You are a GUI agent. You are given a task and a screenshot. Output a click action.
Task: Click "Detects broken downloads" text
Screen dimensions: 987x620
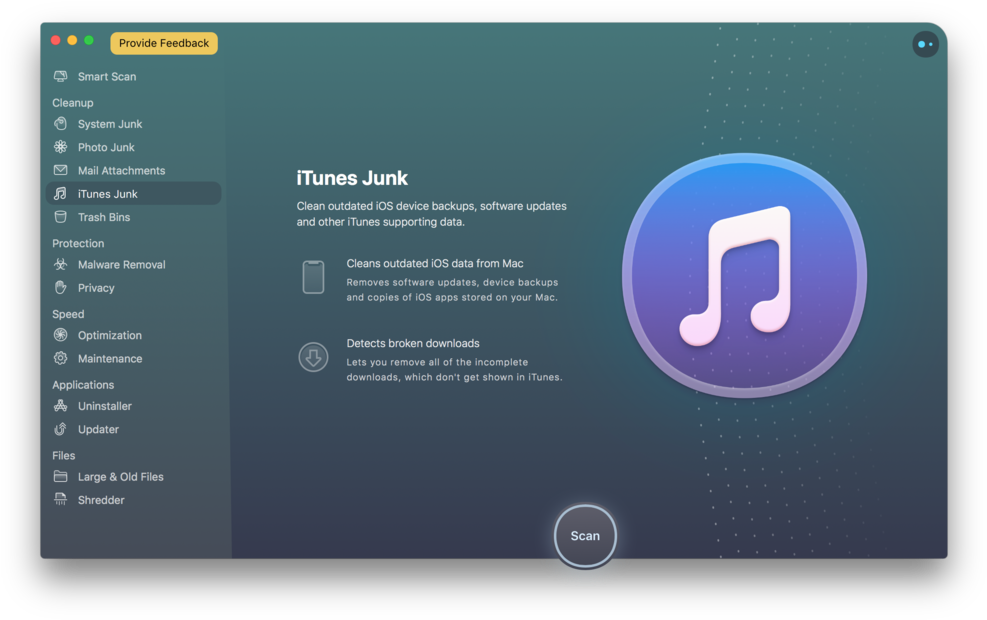click(x=413, y=343)
